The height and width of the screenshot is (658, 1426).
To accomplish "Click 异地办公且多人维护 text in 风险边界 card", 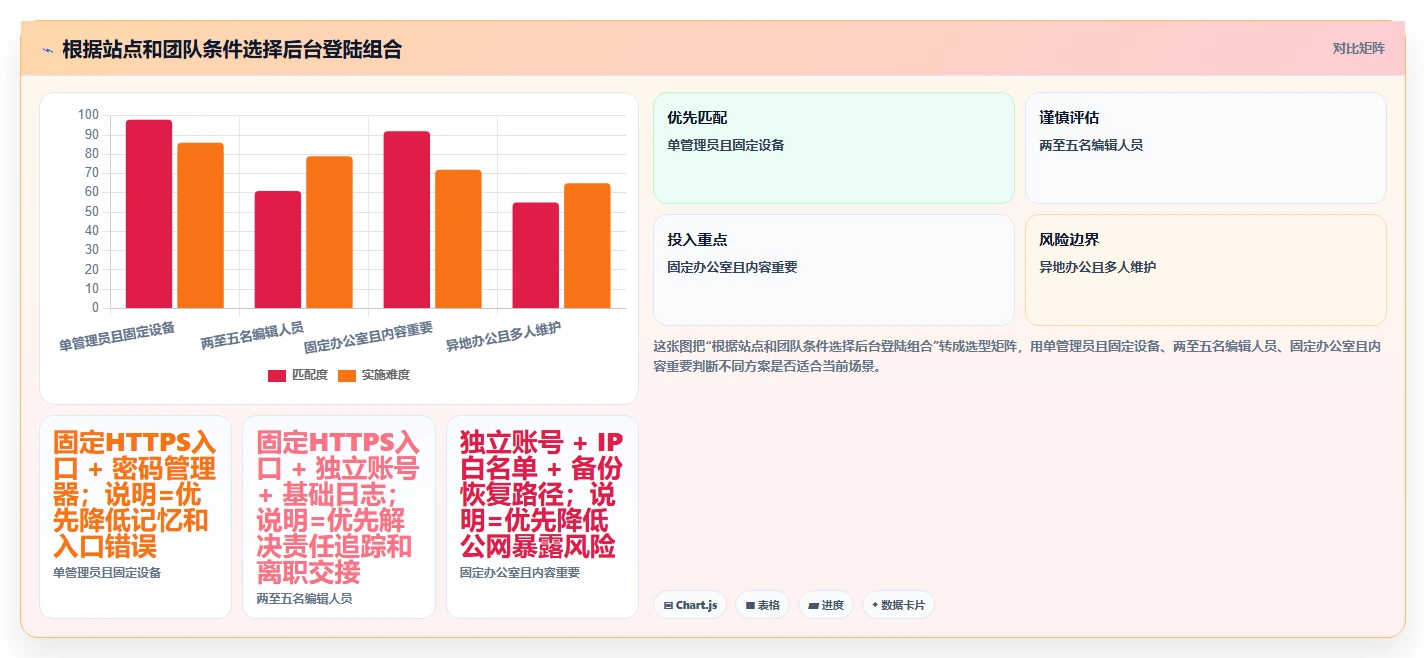I will click(x=1098, y=267).
